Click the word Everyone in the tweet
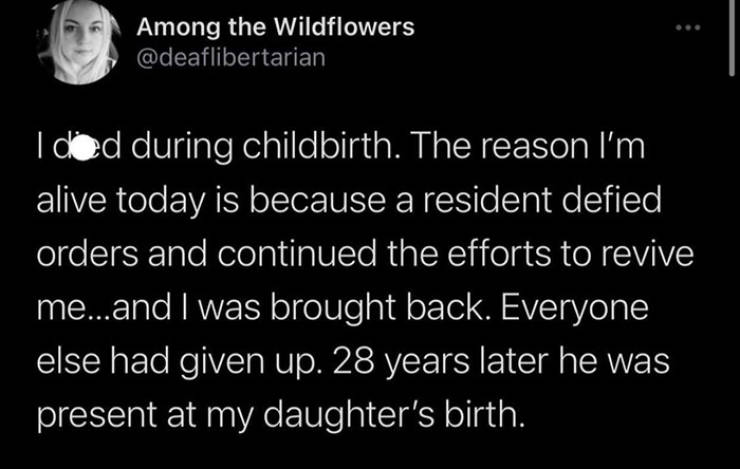This screenshot has height=469, width=740. coord(574,309)
